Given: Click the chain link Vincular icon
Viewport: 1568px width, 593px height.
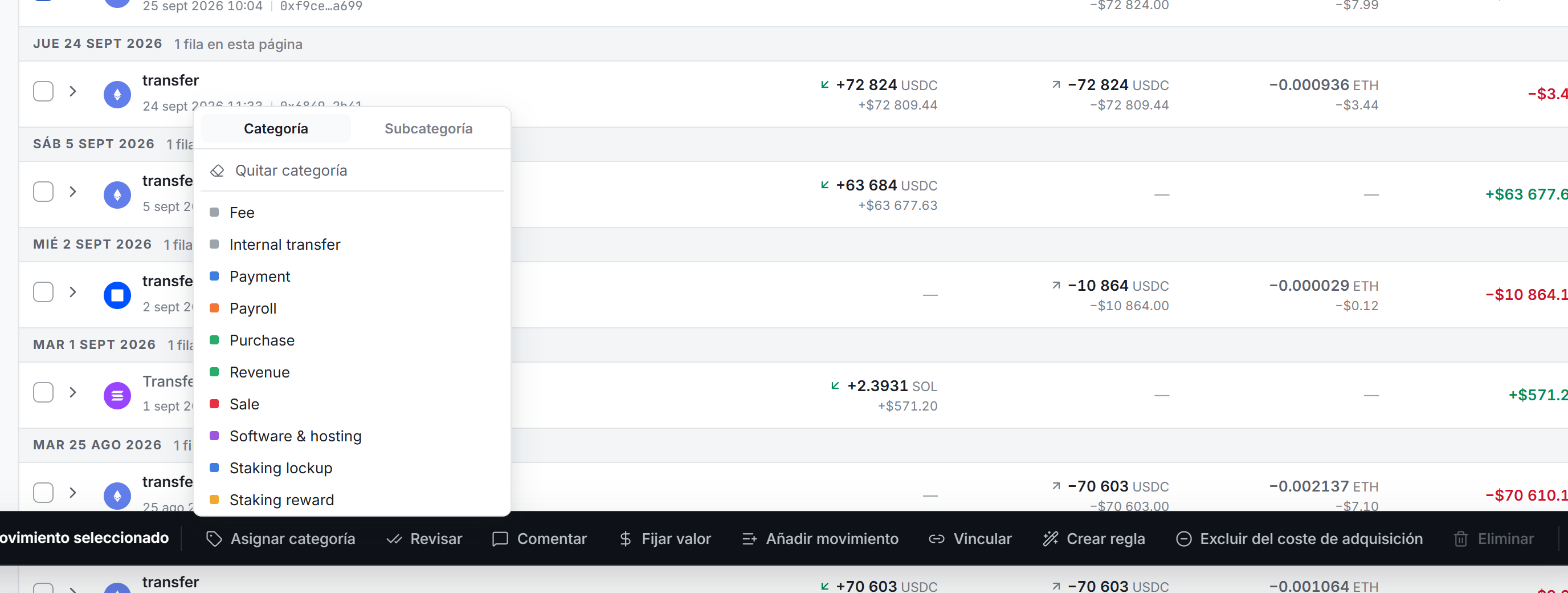Looking at the screenshot, I should click(x=936, y=539).
